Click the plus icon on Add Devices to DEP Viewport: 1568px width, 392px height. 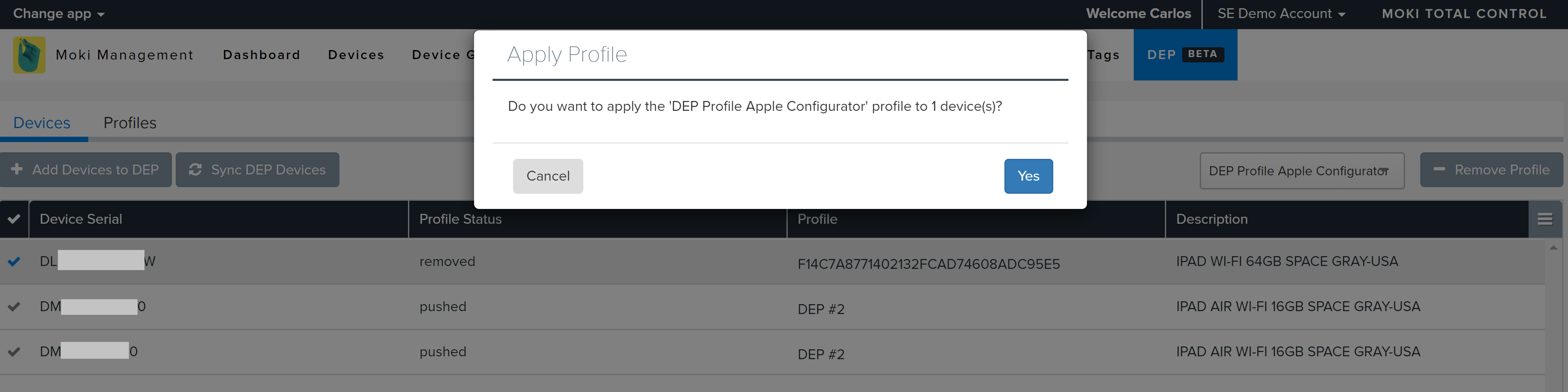(x=17, y=169)
